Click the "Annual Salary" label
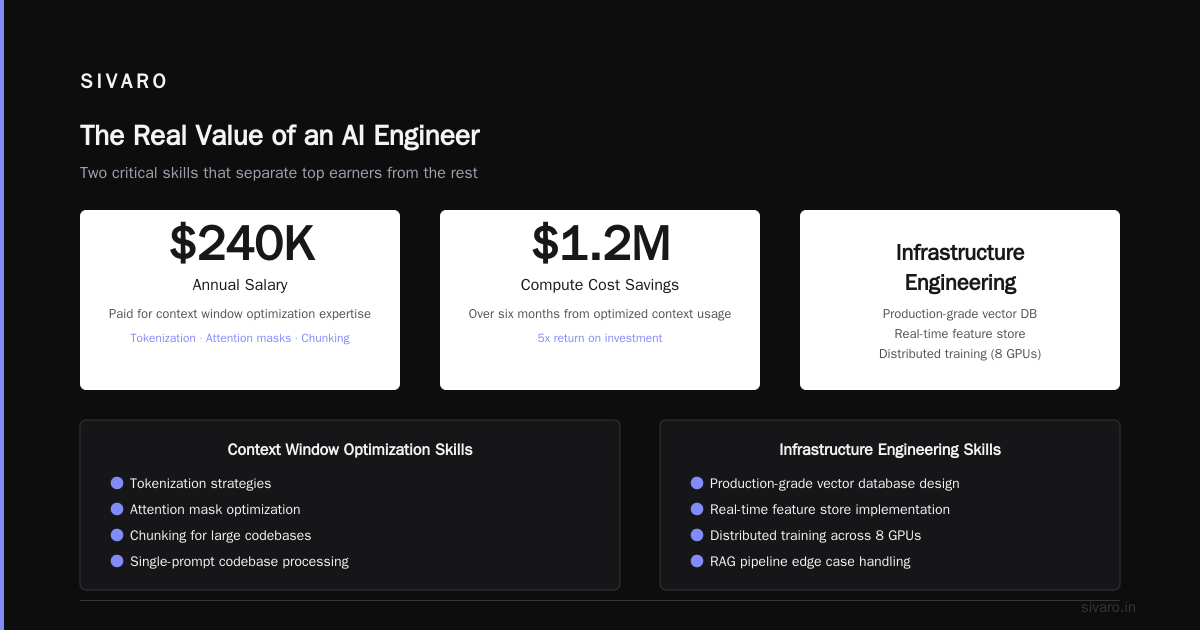The width and height of the screenshot is (1200, 630). point(240,285)
